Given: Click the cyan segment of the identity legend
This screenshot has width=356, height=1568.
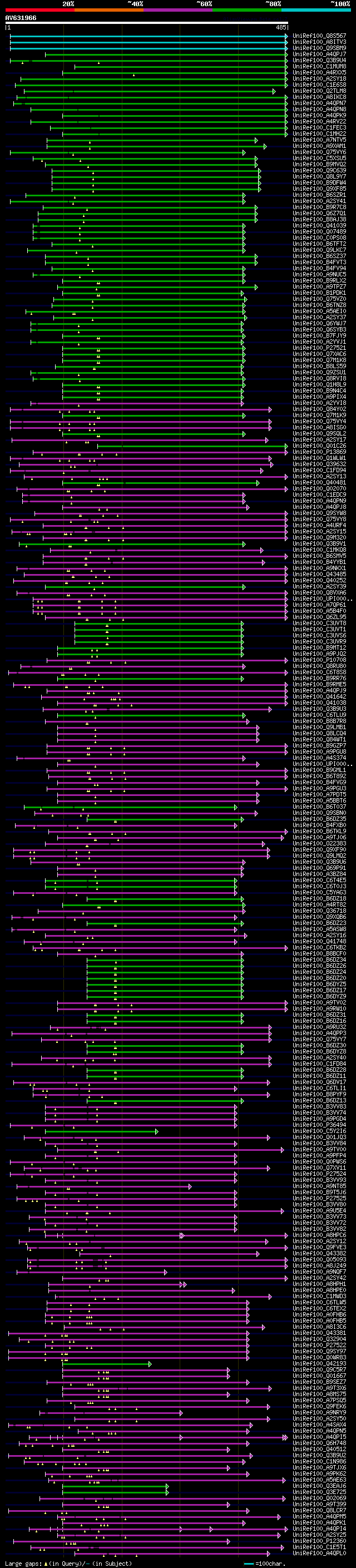Looking at the screenshot, I should tap(316, 11).
